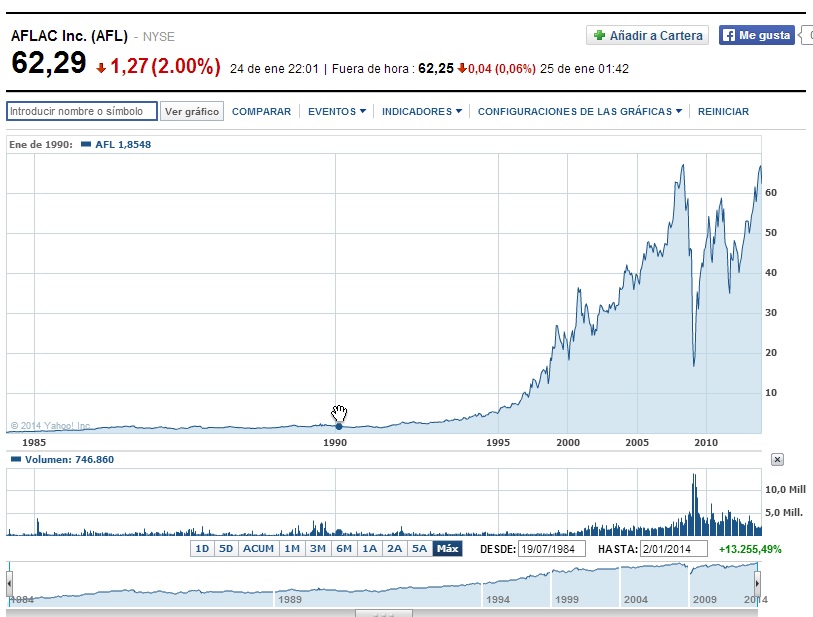813x617 pixels.
Task: Click the red down arrow by 1,27
Action: [x=101, y=67]
